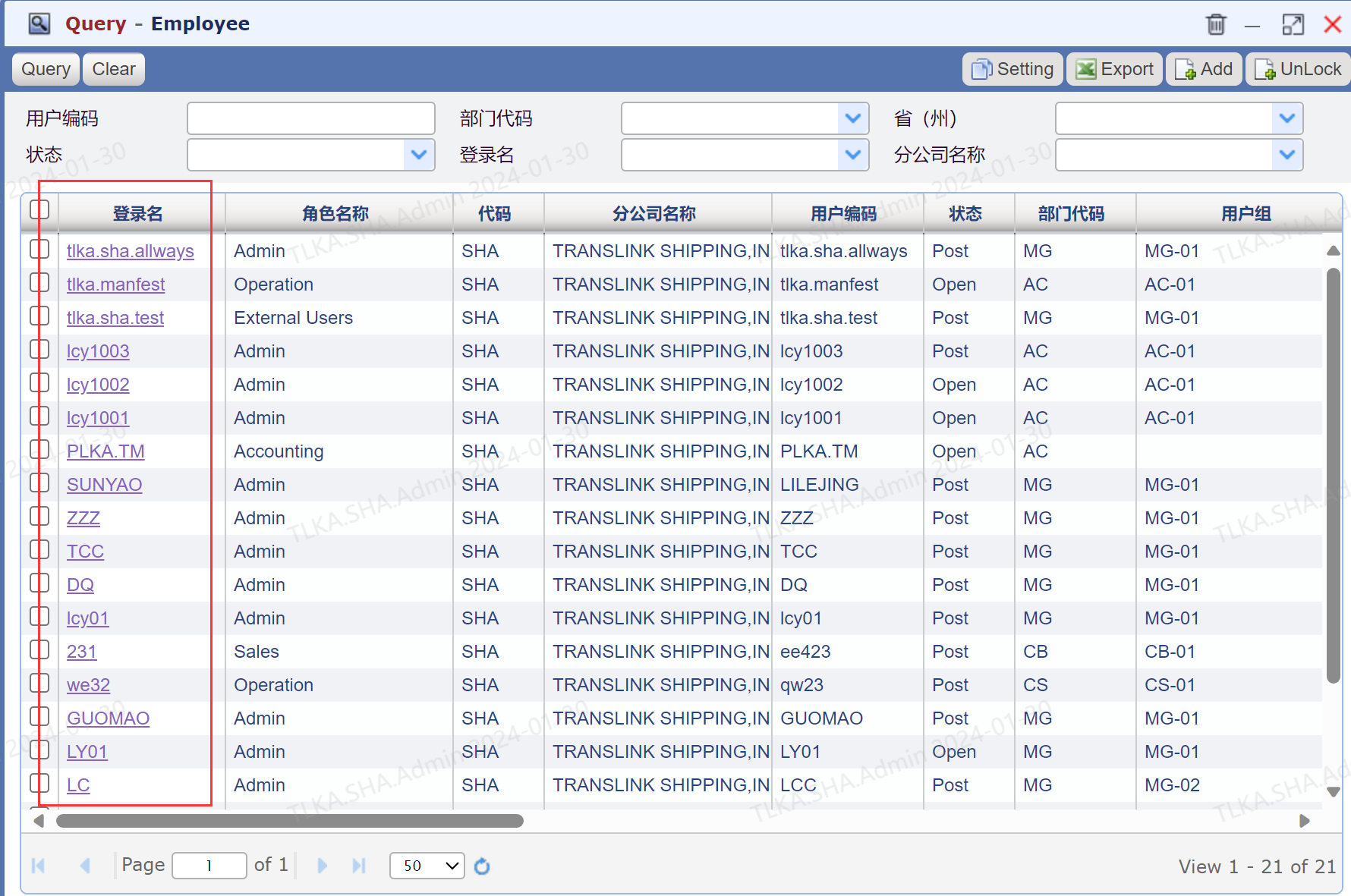Maximize the Query Employee window
The width and height of the screenshot is (1351, 896).
(1293, 24)
